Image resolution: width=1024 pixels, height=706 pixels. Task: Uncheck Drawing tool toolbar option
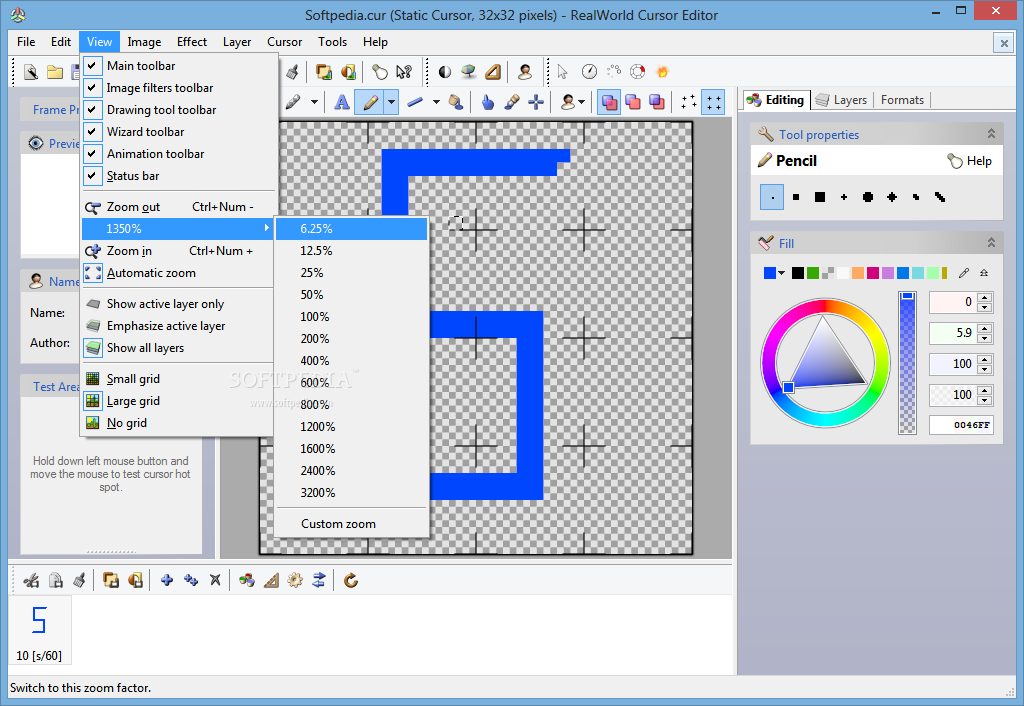(178, 110)
